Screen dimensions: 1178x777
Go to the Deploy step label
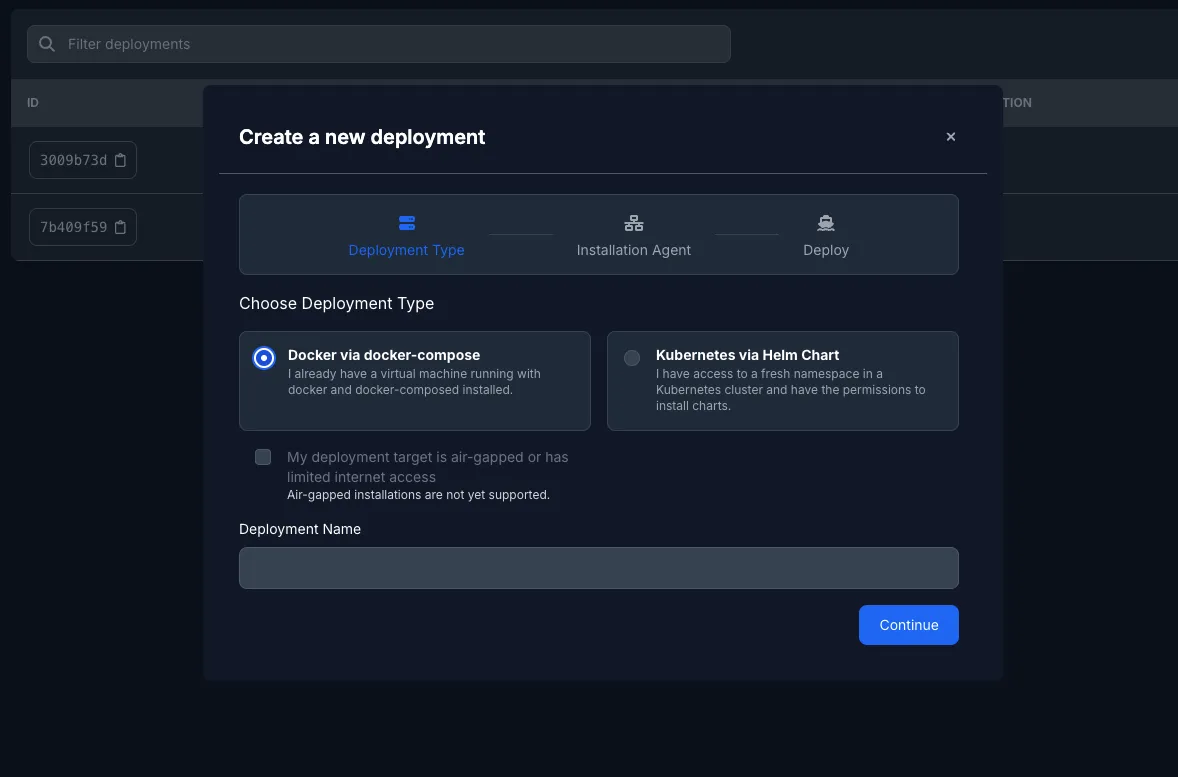826,250
